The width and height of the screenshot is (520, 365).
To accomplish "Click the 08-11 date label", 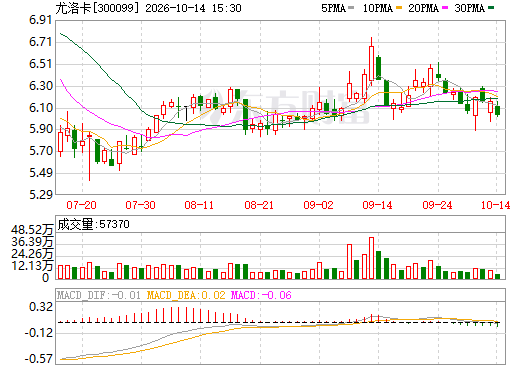I will [199, 205].
